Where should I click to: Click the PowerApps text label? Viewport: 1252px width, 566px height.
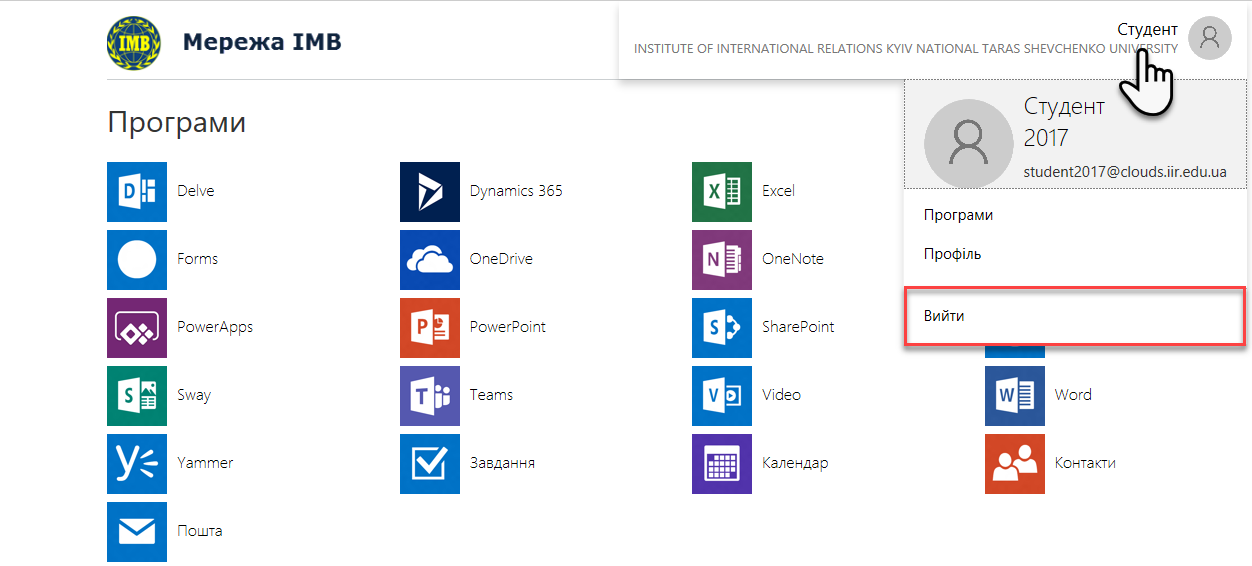[215, 327]
